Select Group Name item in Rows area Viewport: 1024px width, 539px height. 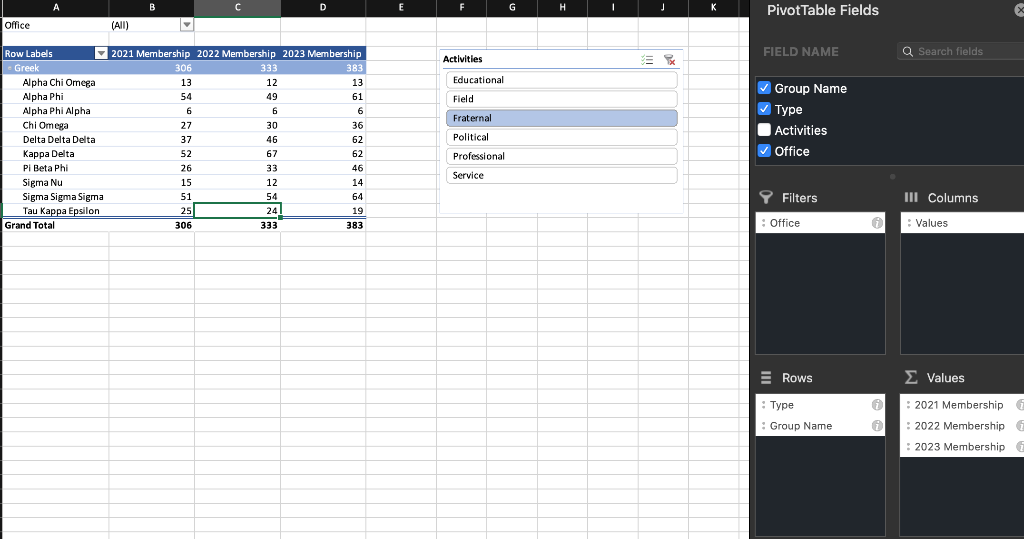(x=820, y=426)
